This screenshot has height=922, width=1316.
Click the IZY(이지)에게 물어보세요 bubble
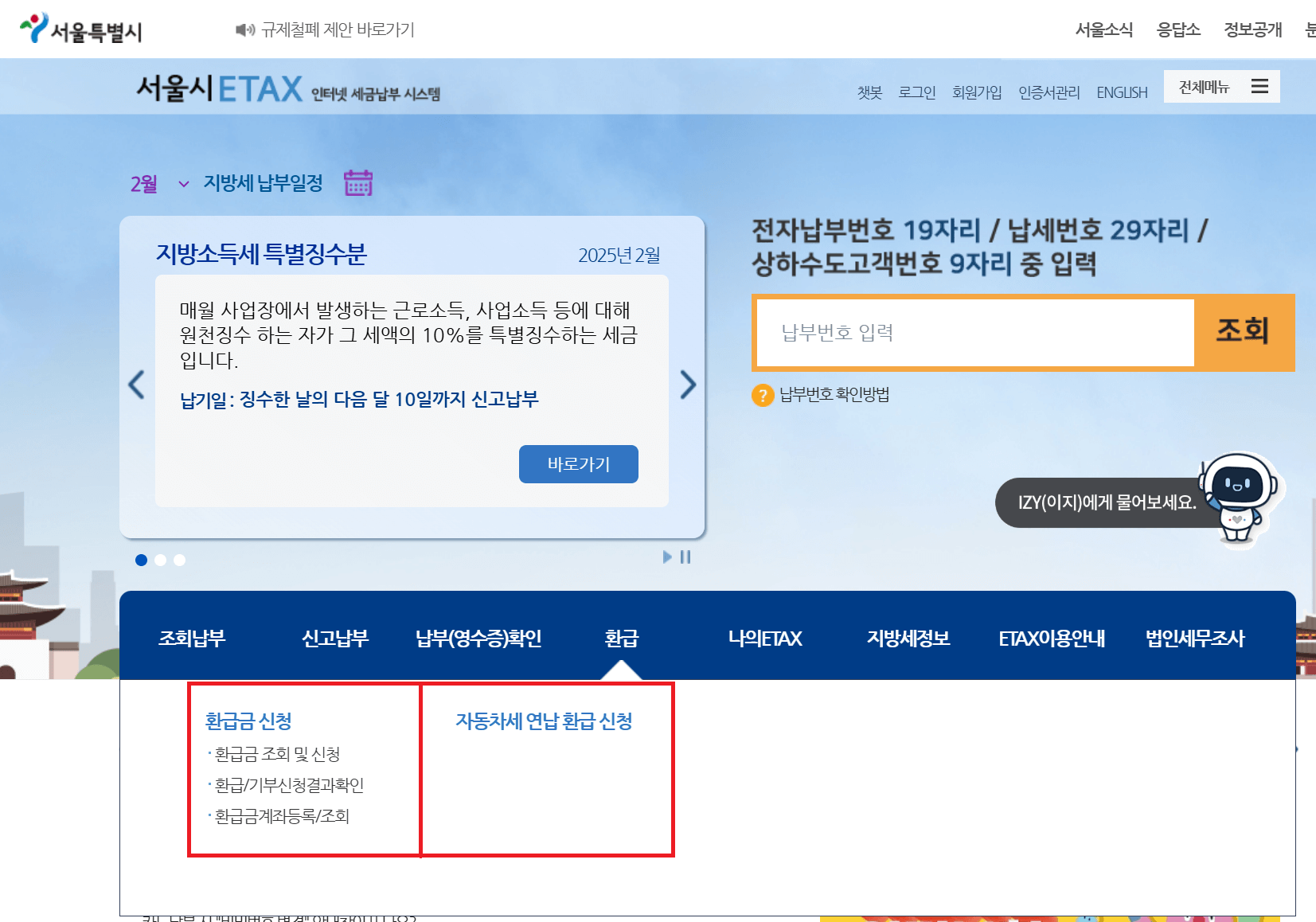[1107, 502]
